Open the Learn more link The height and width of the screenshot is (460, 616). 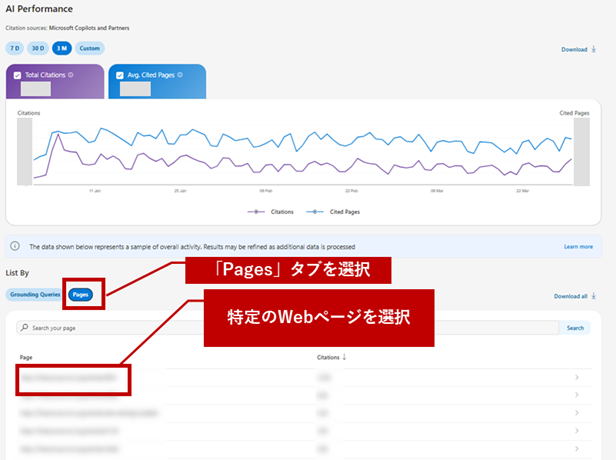pos(577,246)
